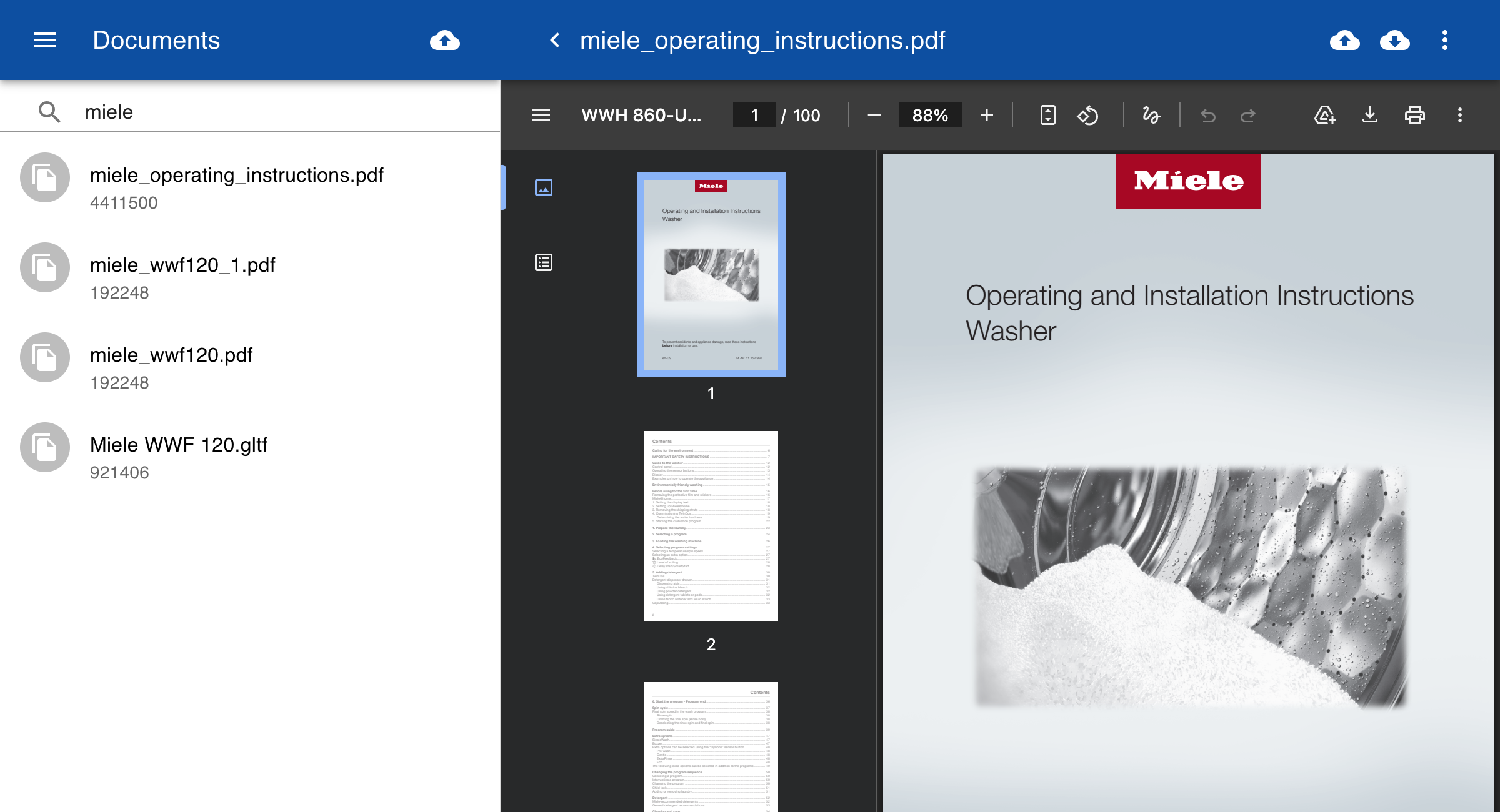Switch to document outline view
Image resolution: width=1500 pixels, height=812 pixels.
click(544, 262)
